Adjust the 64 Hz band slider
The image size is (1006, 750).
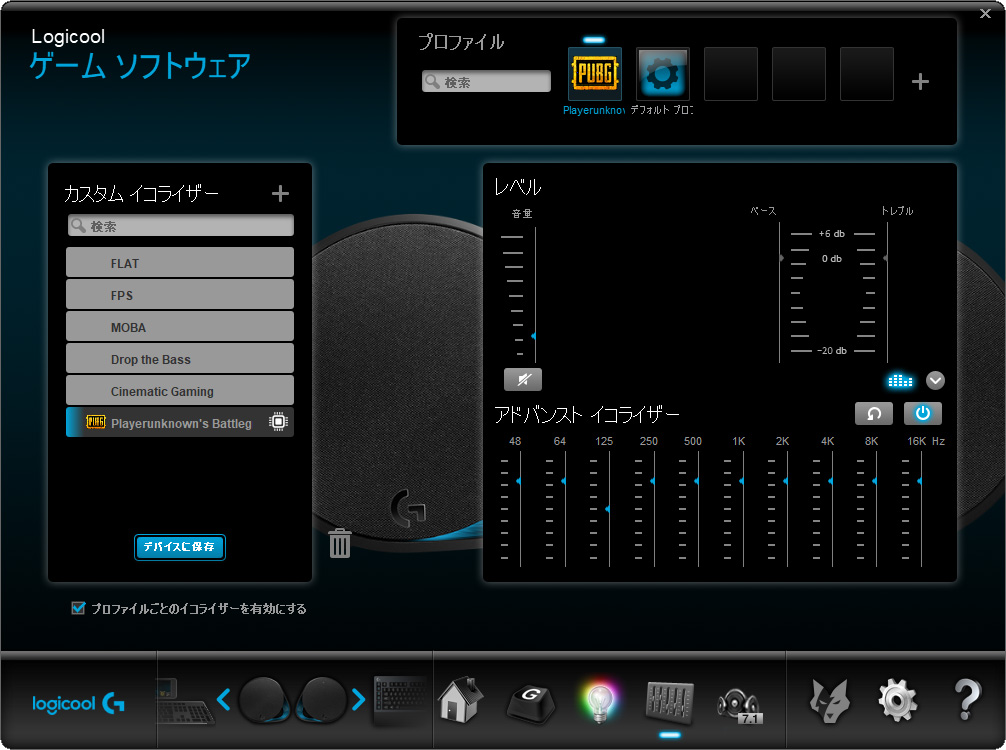(x=563, y=481)
